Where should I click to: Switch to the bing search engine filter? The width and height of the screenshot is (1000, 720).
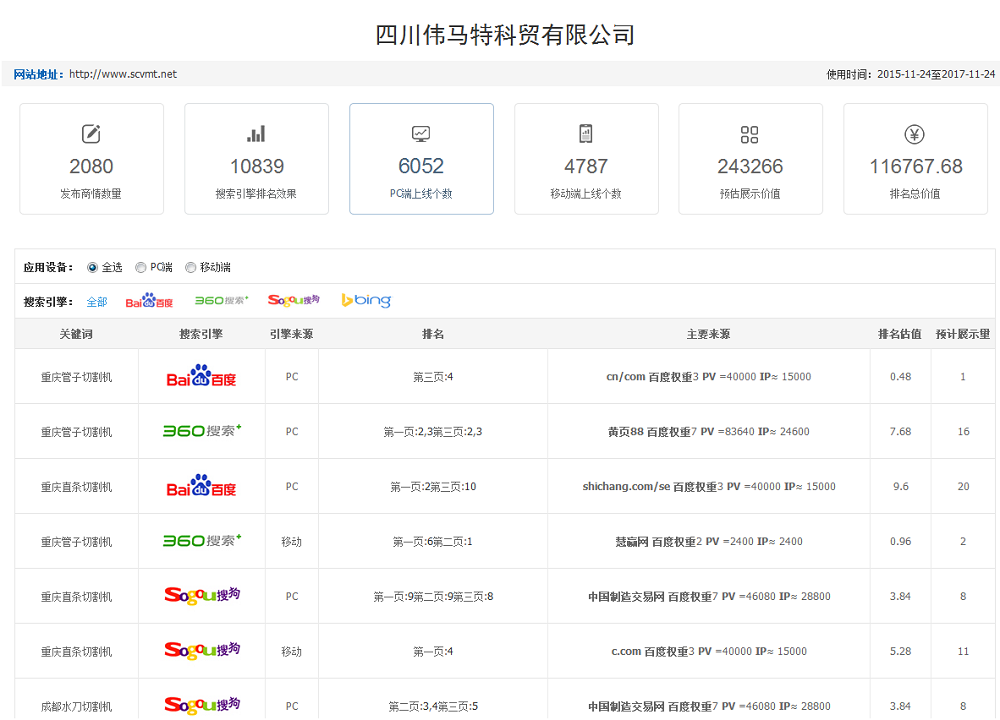tap(364, 300)
